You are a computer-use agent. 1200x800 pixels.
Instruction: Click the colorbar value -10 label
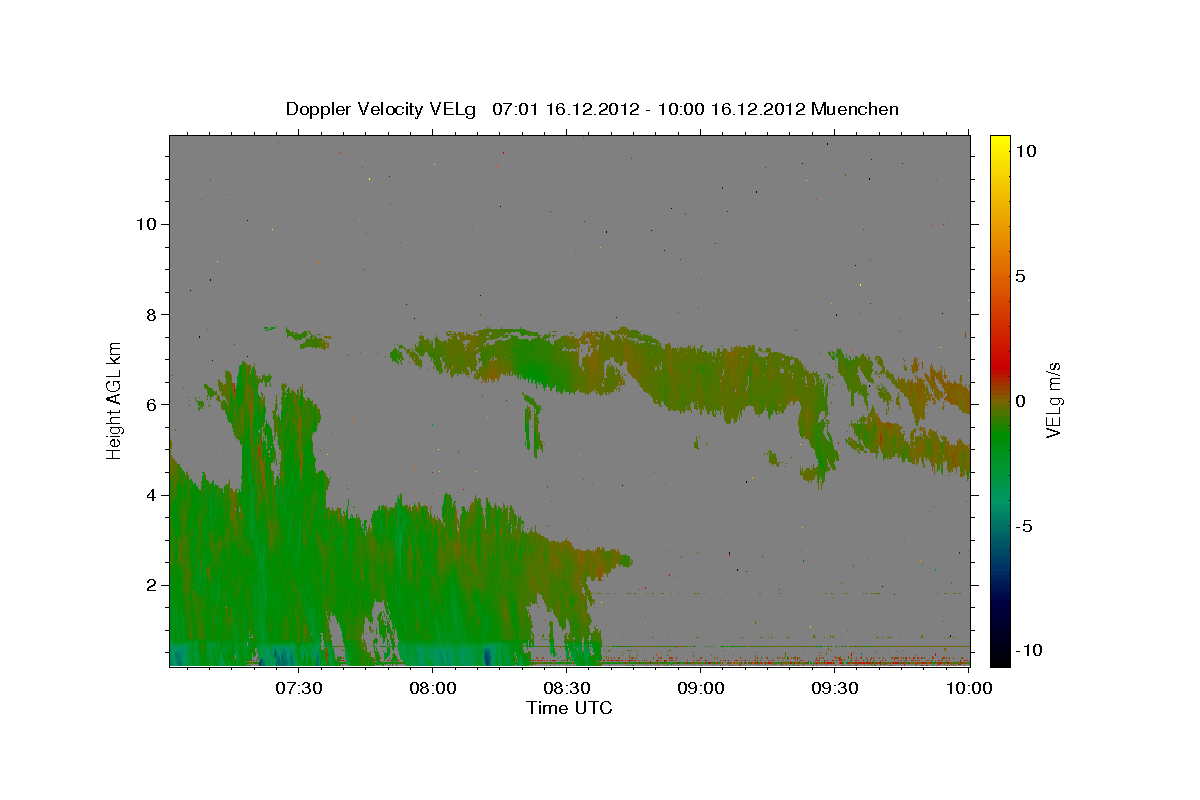[1030, 650]
